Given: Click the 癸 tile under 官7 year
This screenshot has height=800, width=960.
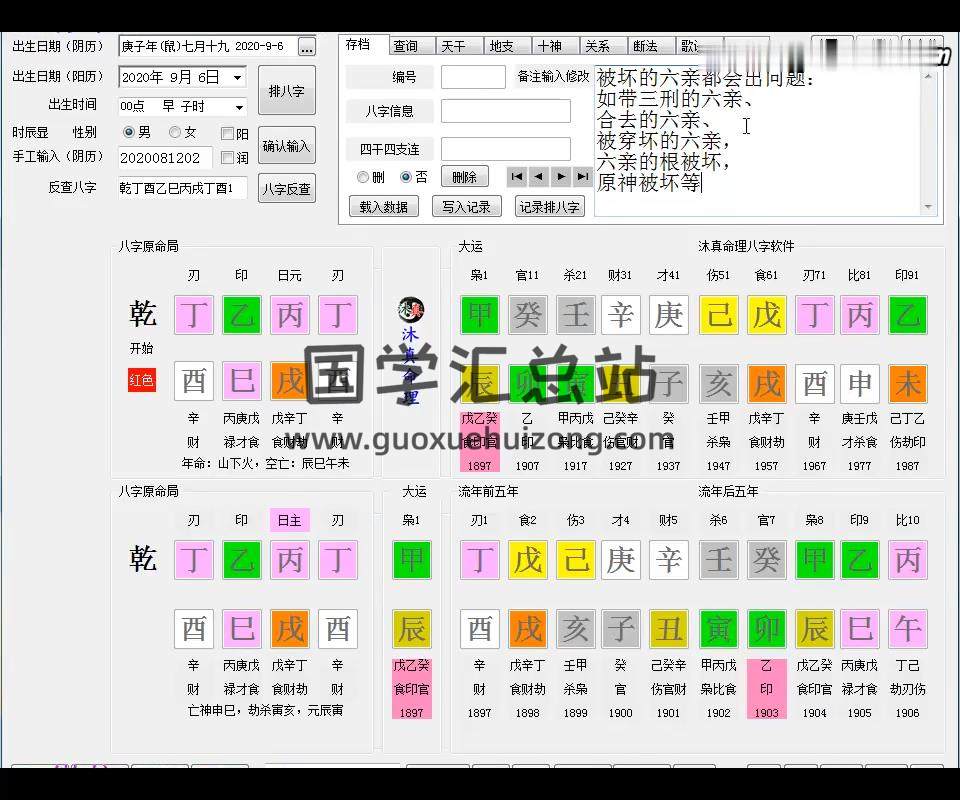Looking at the screenshot, I should 766,560.
